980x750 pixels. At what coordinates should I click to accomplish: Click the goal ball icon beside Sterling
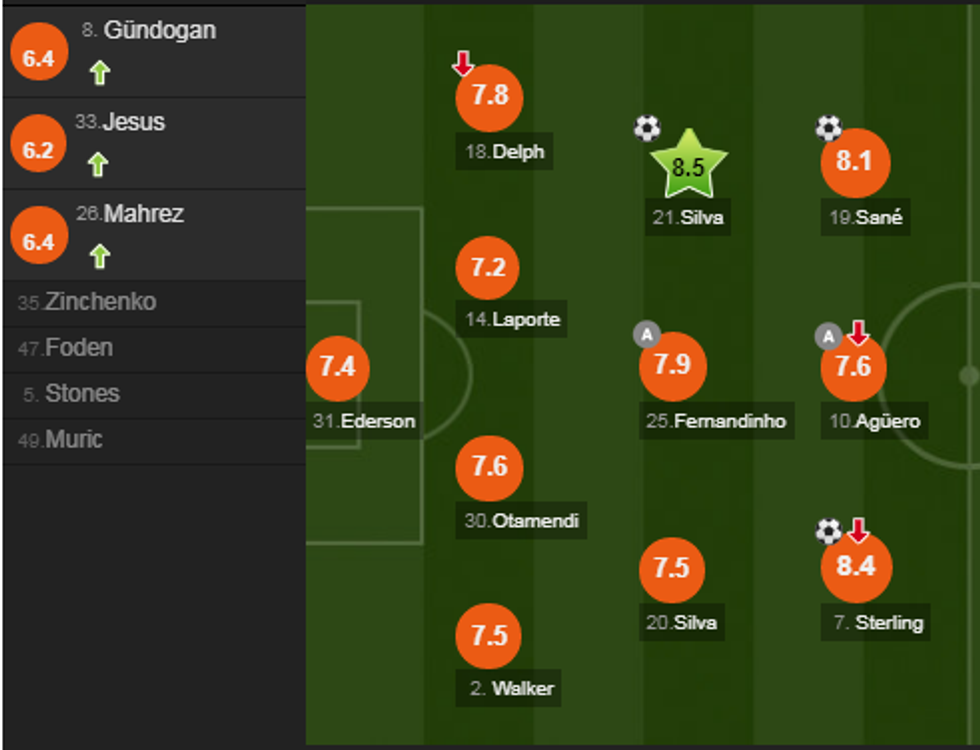click(828, 530)
